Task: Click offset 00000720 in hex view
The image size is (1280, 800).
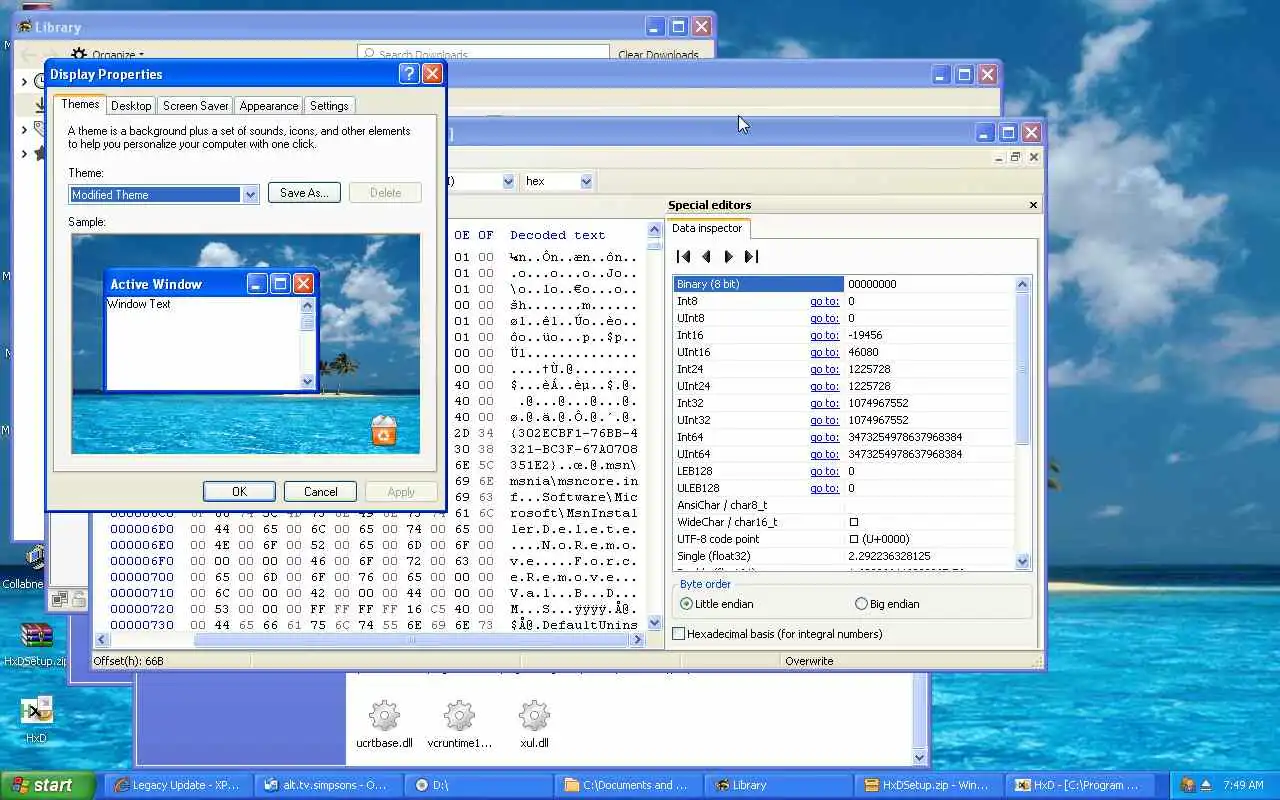Action: point(142,609)
